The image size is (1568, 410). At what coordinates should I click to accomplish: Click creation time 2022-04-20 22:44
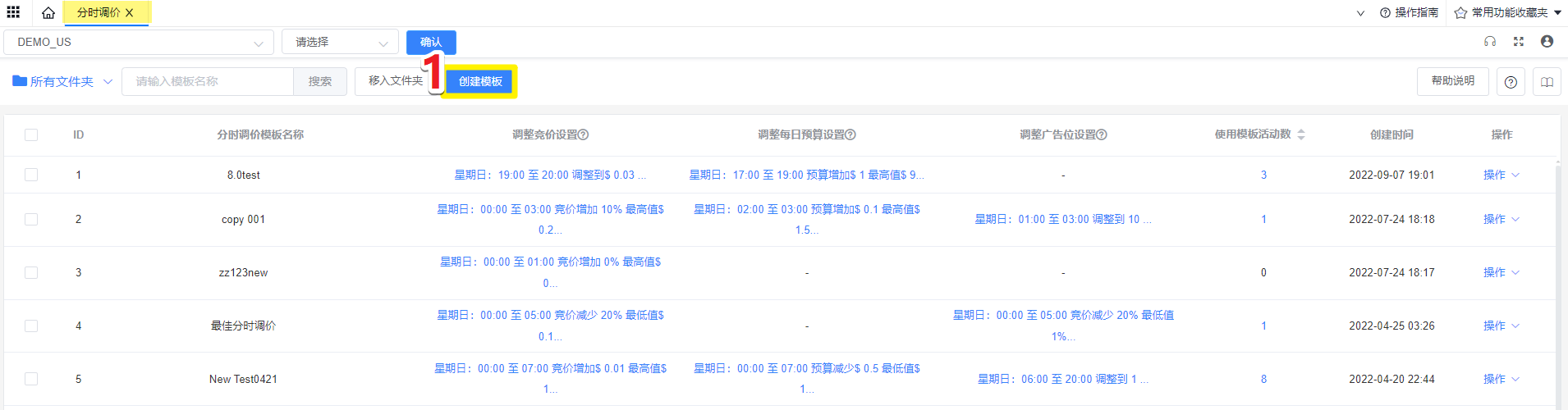[1391, 379]
